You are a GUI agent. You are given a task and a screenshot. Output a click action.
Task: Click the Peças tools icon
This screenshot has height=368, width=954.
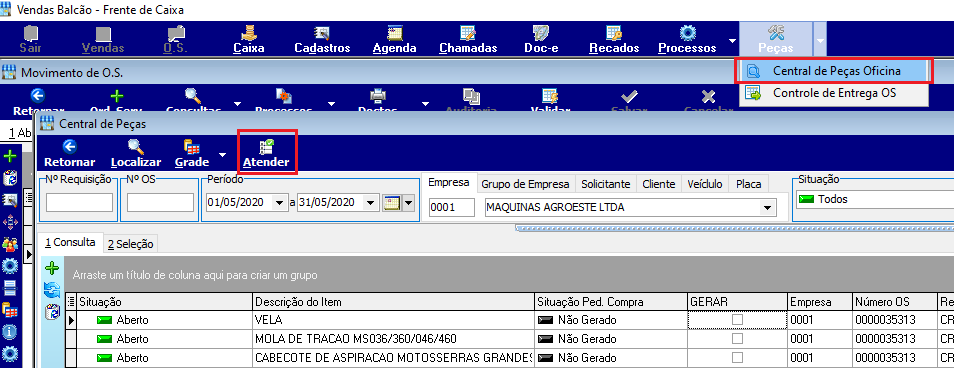776,33
